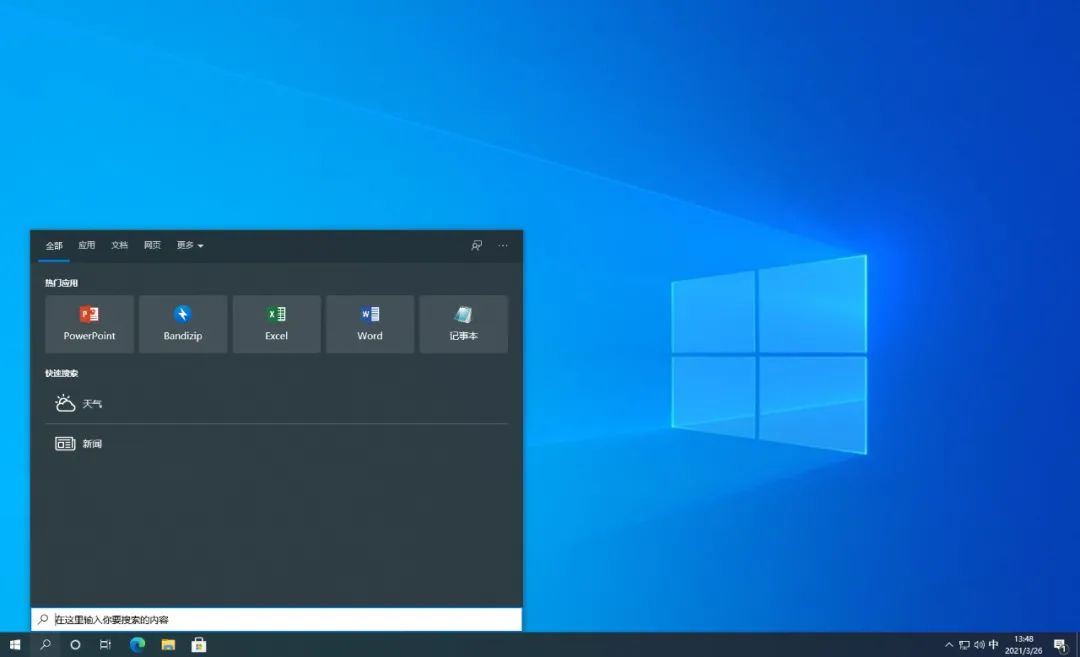Launch Word from top apps
Viewport: 1080px width, 657px height.
coord(370,323)
